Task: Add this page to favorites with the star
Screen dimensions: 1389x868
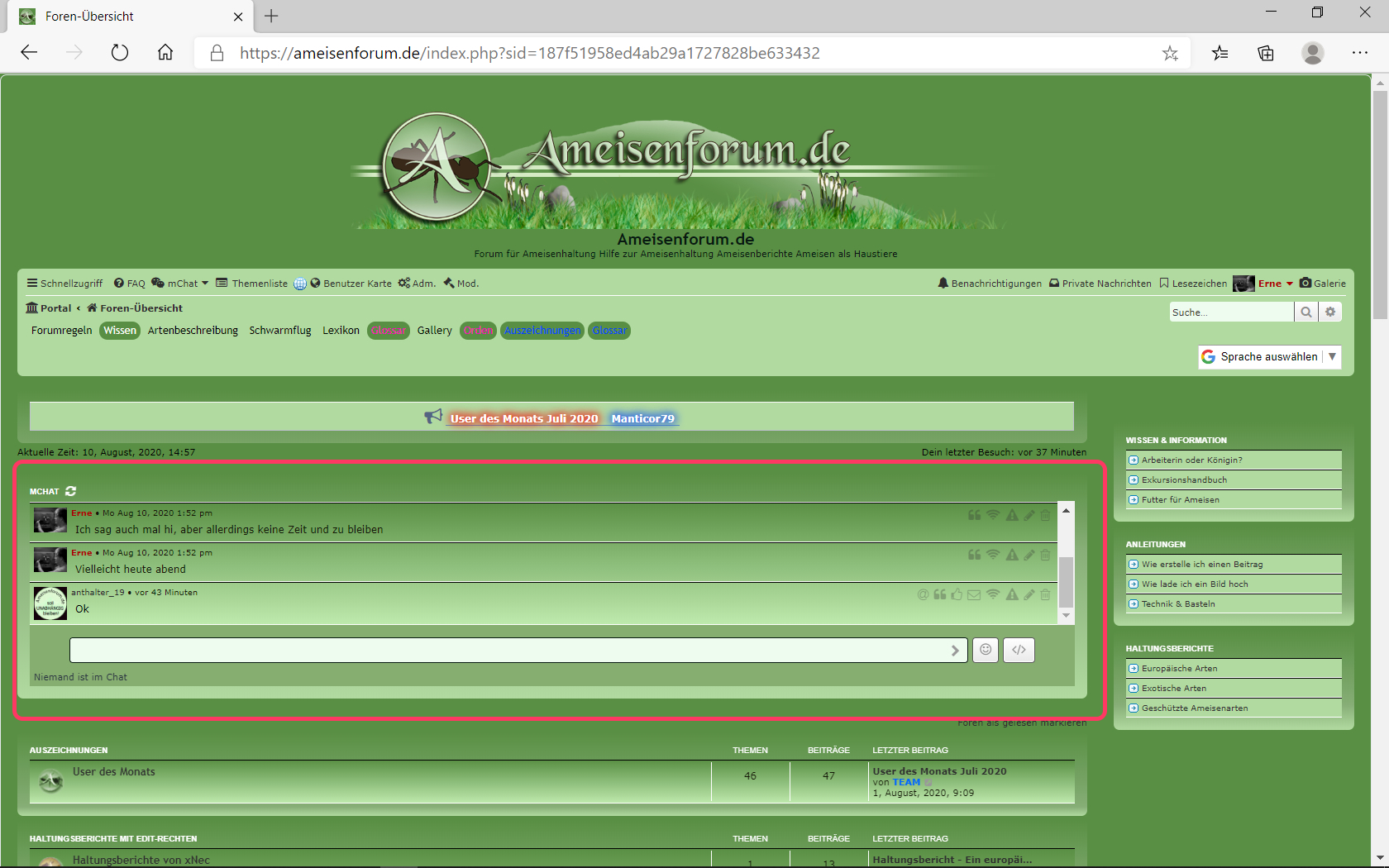Action: pos(1170,54)
